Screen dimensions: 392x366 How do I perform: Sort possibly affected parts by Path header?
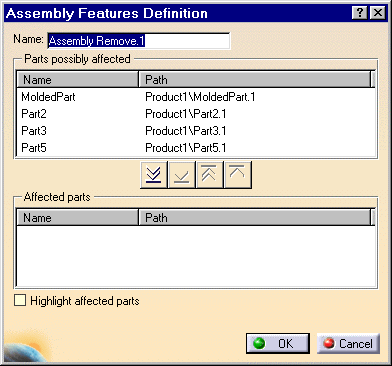(255, 80)
